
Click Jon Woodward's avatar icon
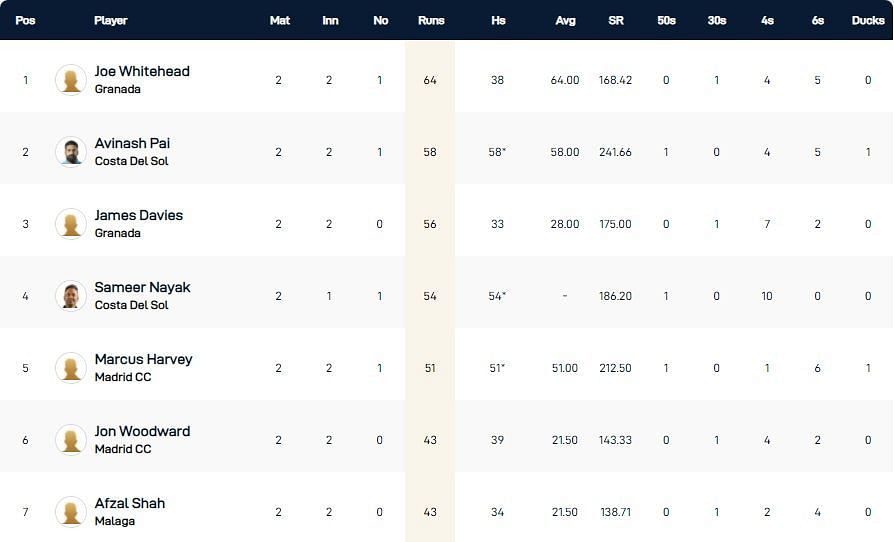[71, 440]
